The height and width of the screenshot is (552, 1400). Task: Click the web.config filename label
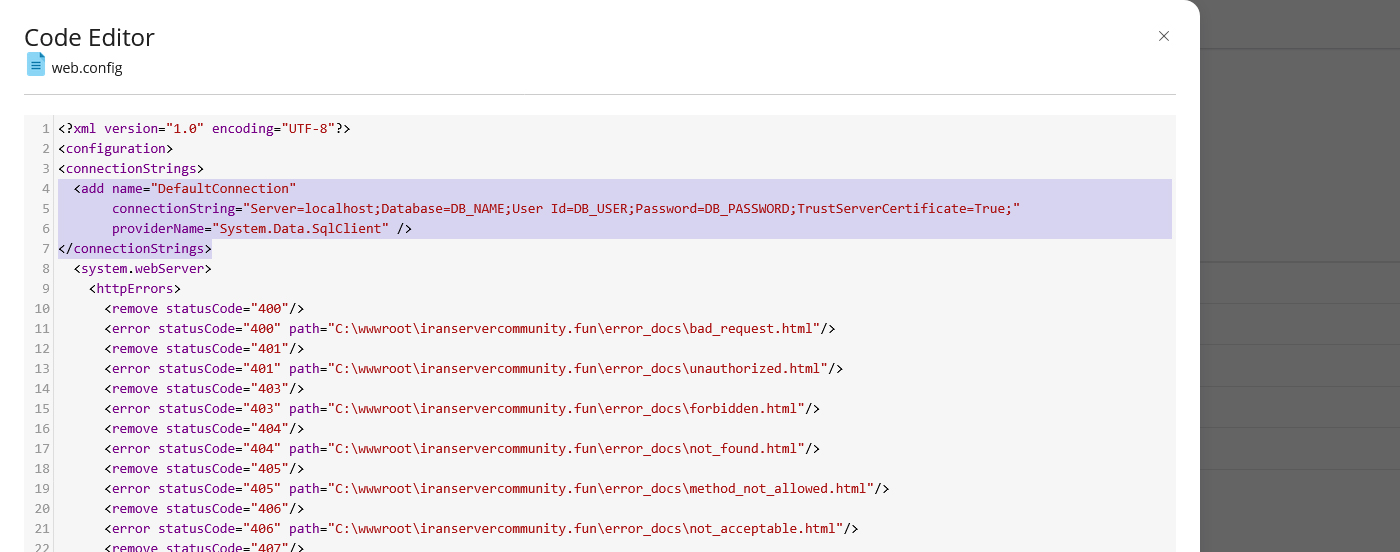[x=87, y=68]
